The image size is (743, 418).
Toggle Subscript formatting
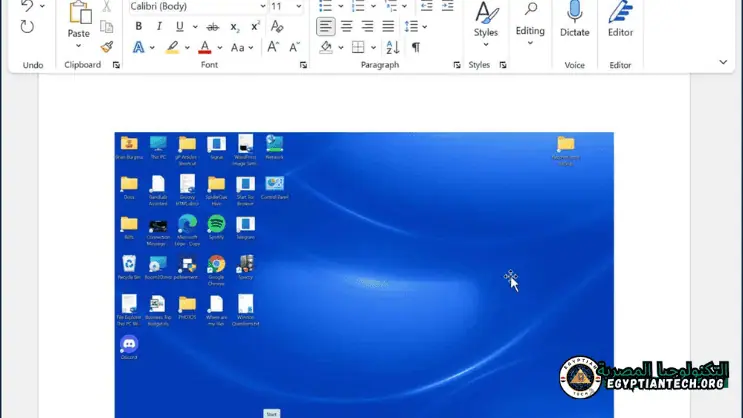pos(235,27)
